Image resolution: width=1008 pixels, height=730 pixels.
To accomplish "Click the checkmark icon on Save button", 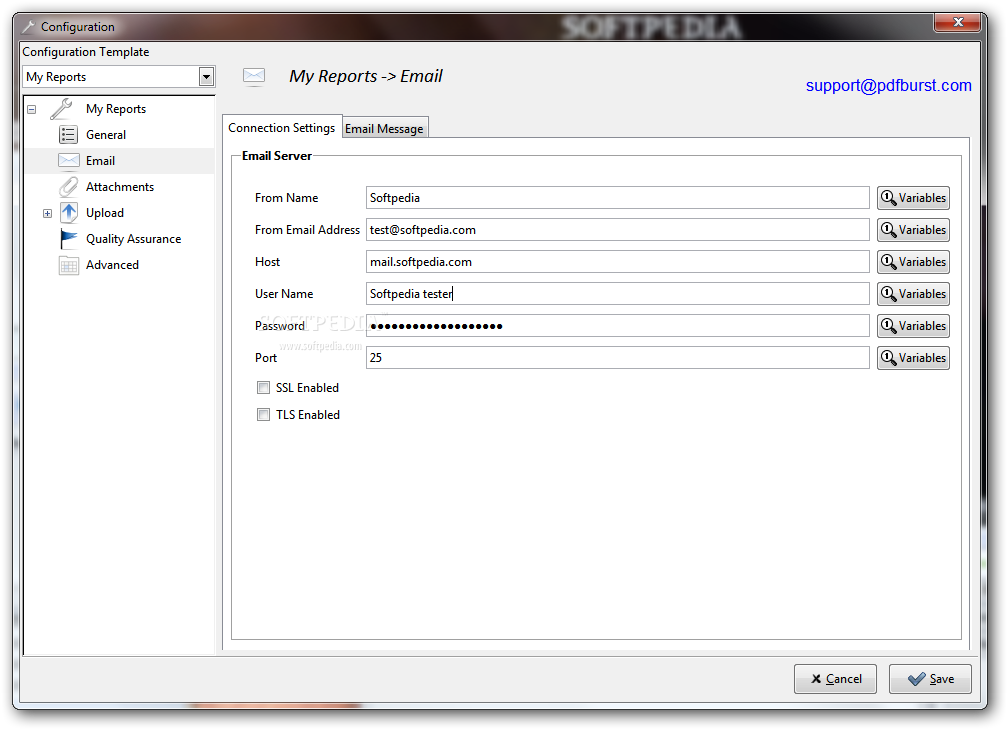I will coord(917,679).
